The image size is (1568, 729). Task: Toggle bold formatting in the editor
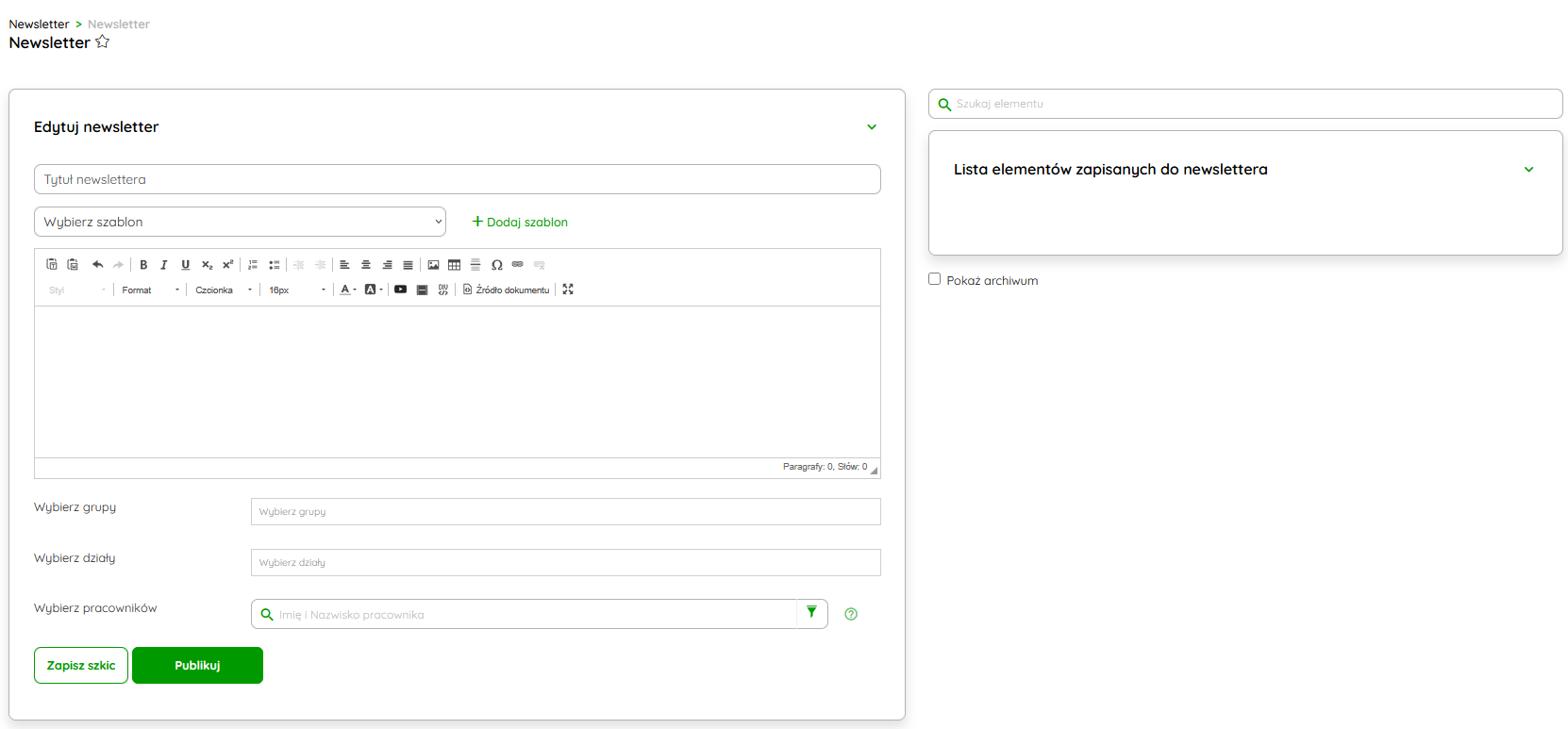[x=143, y=265]
